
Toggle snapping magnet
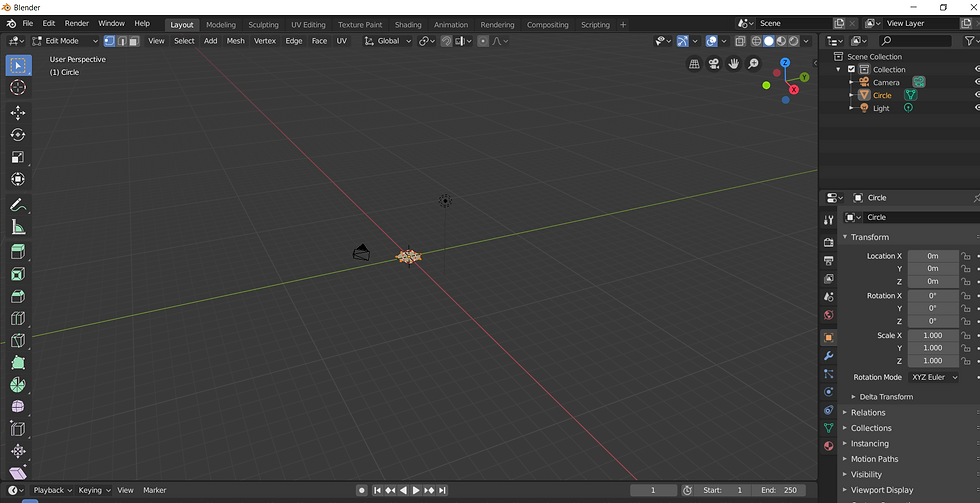point(446,41)
